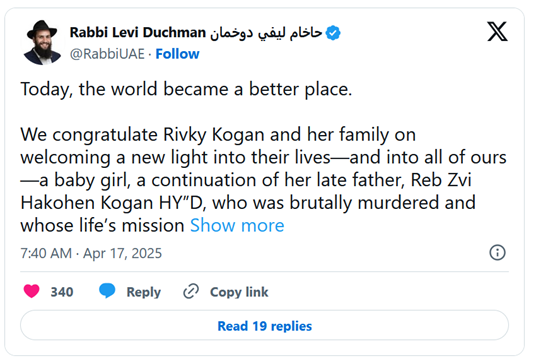Click the Copy link text label
The width and height of the screenshot is (536, 361).
(x=239, y=292)
